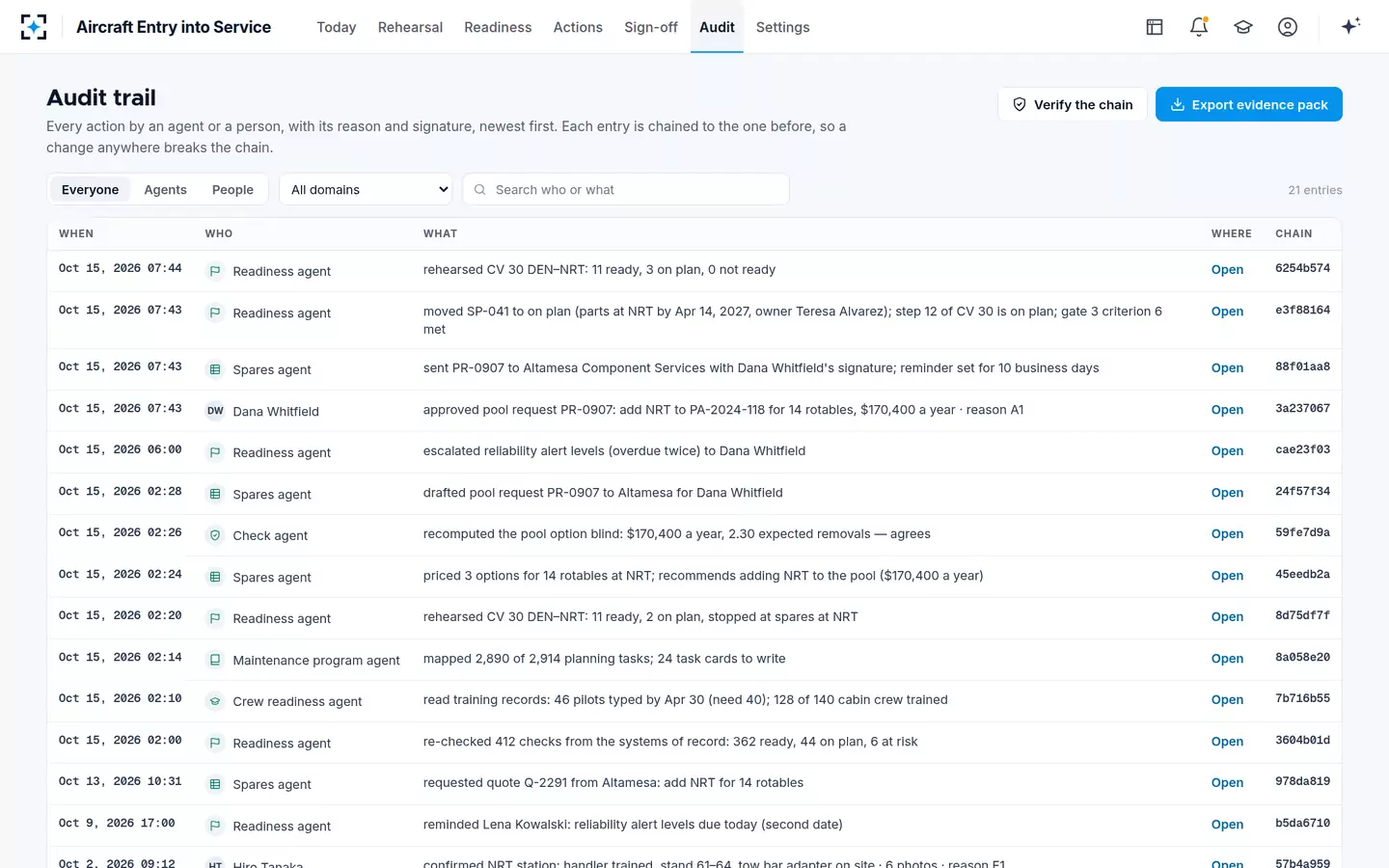
Task: Open the Check agent recomputed entry
Action: click(x=1227, y=534)
